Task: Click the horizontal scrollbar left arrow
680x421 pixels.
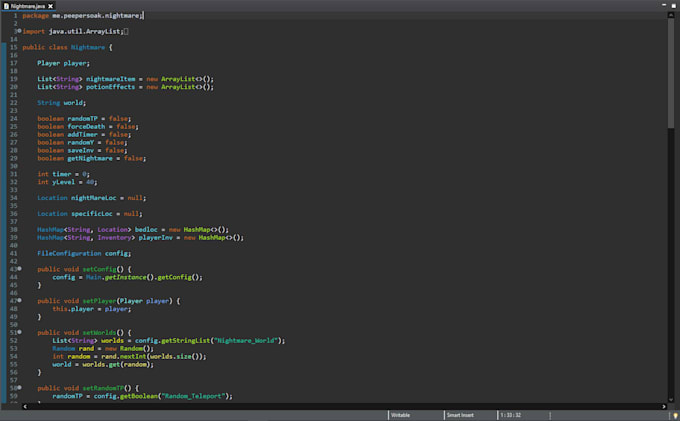Action: pos(25,407)
